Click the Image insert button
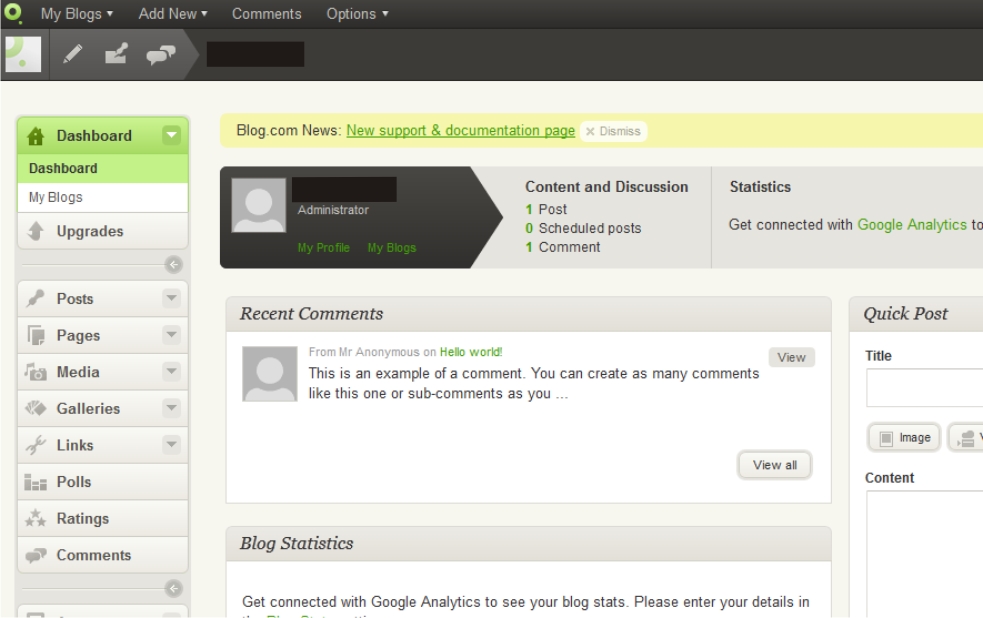Screen dimensions: 983x618 tap(905, 437)
